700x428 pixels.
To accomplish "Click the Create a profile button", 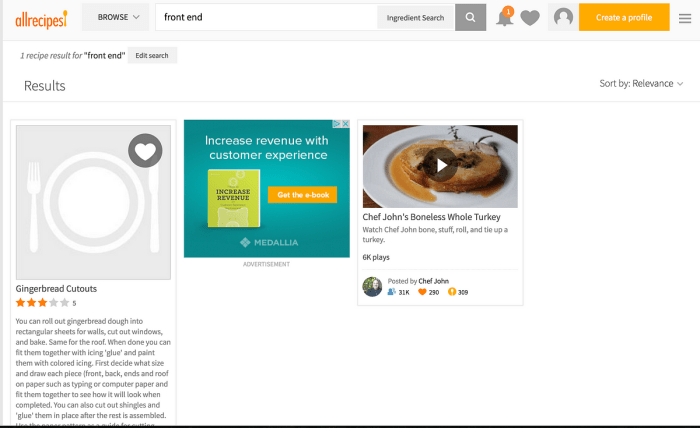I will tap(623, 17).
